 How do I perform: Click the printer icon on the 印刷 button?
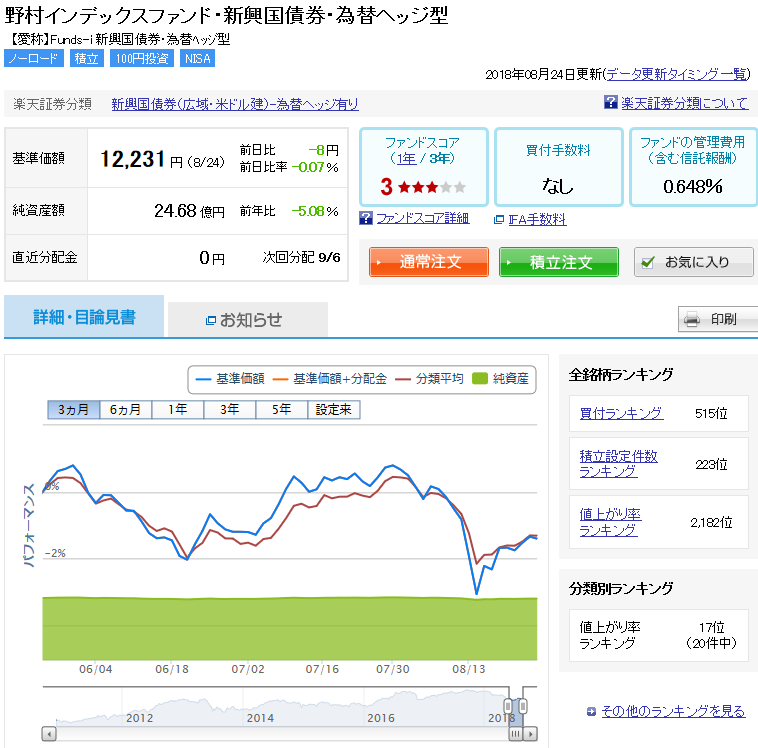(692, 319)
